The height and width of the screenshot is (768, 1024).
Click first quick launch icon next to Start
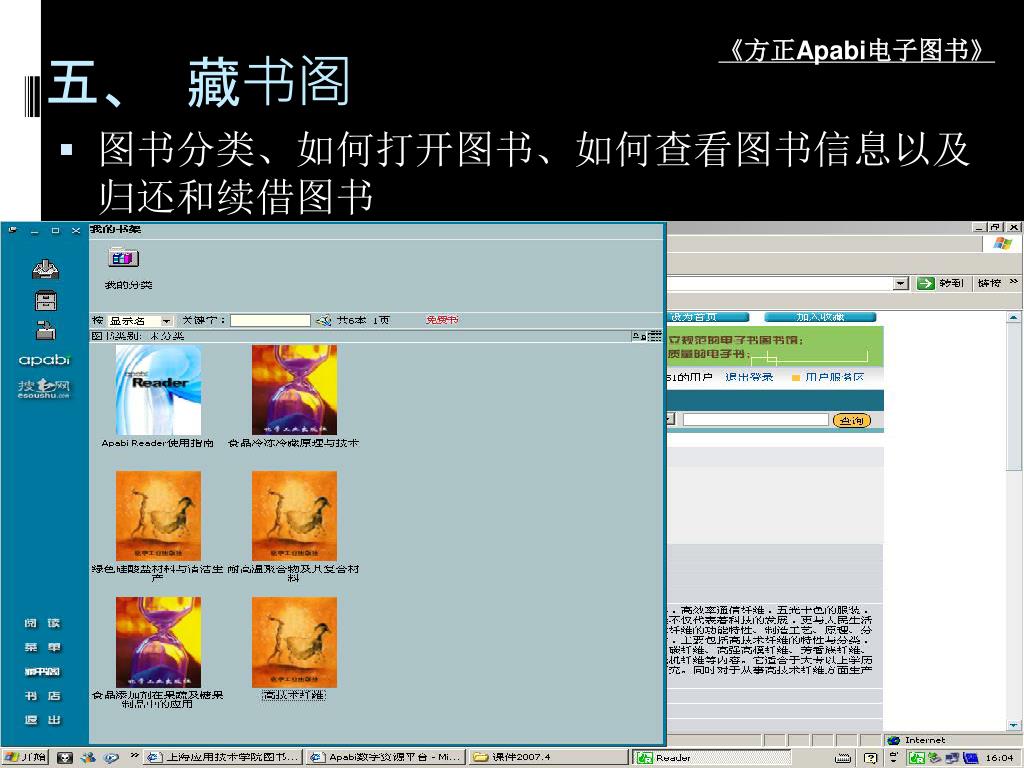click(x=65, y=758)
